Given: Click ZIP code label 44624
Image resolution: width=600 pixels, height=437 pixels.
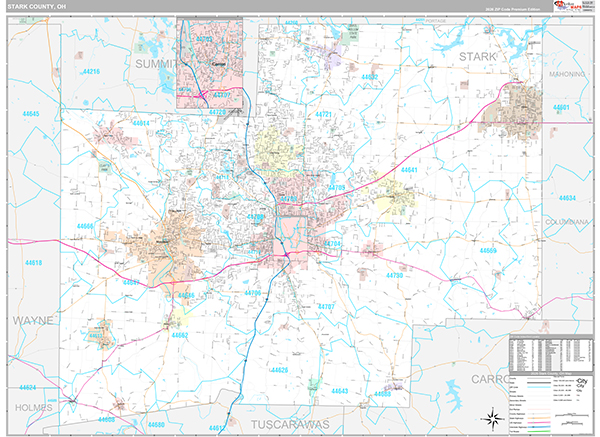Looking at the screenshot, I should click(28, 387).
